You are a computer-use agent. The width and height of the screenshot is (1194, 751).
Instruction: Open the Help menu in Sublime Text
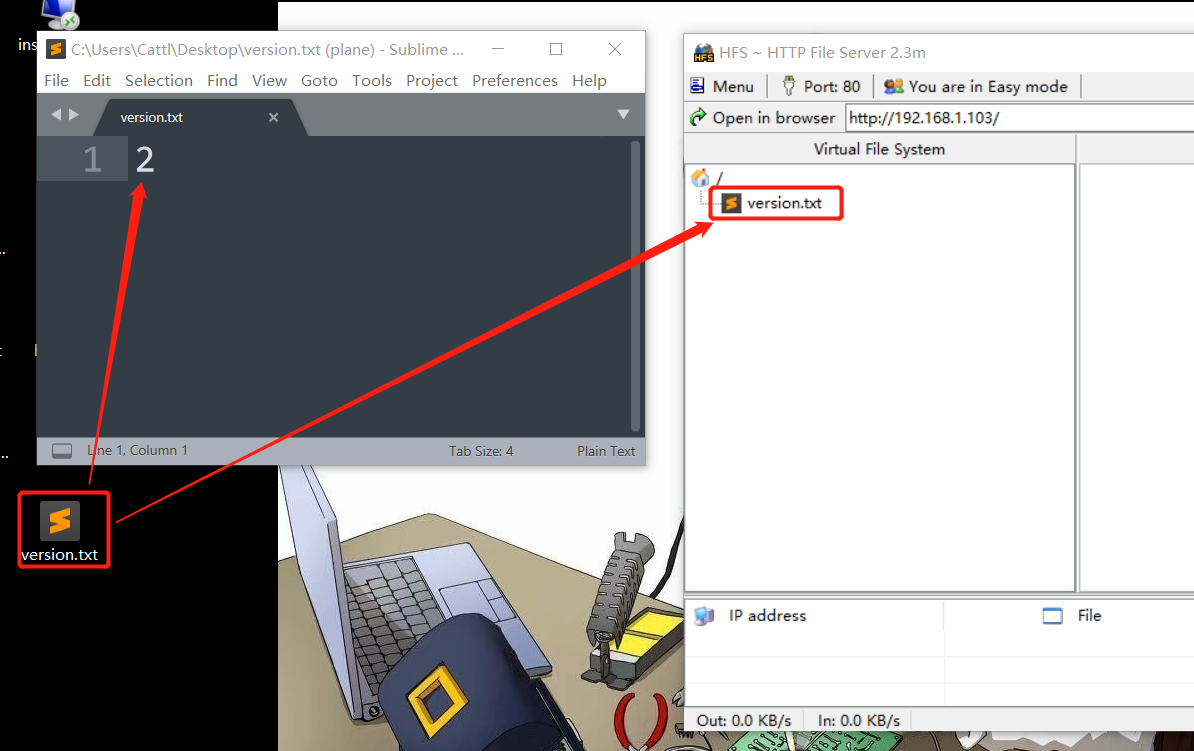click(589, 81)
